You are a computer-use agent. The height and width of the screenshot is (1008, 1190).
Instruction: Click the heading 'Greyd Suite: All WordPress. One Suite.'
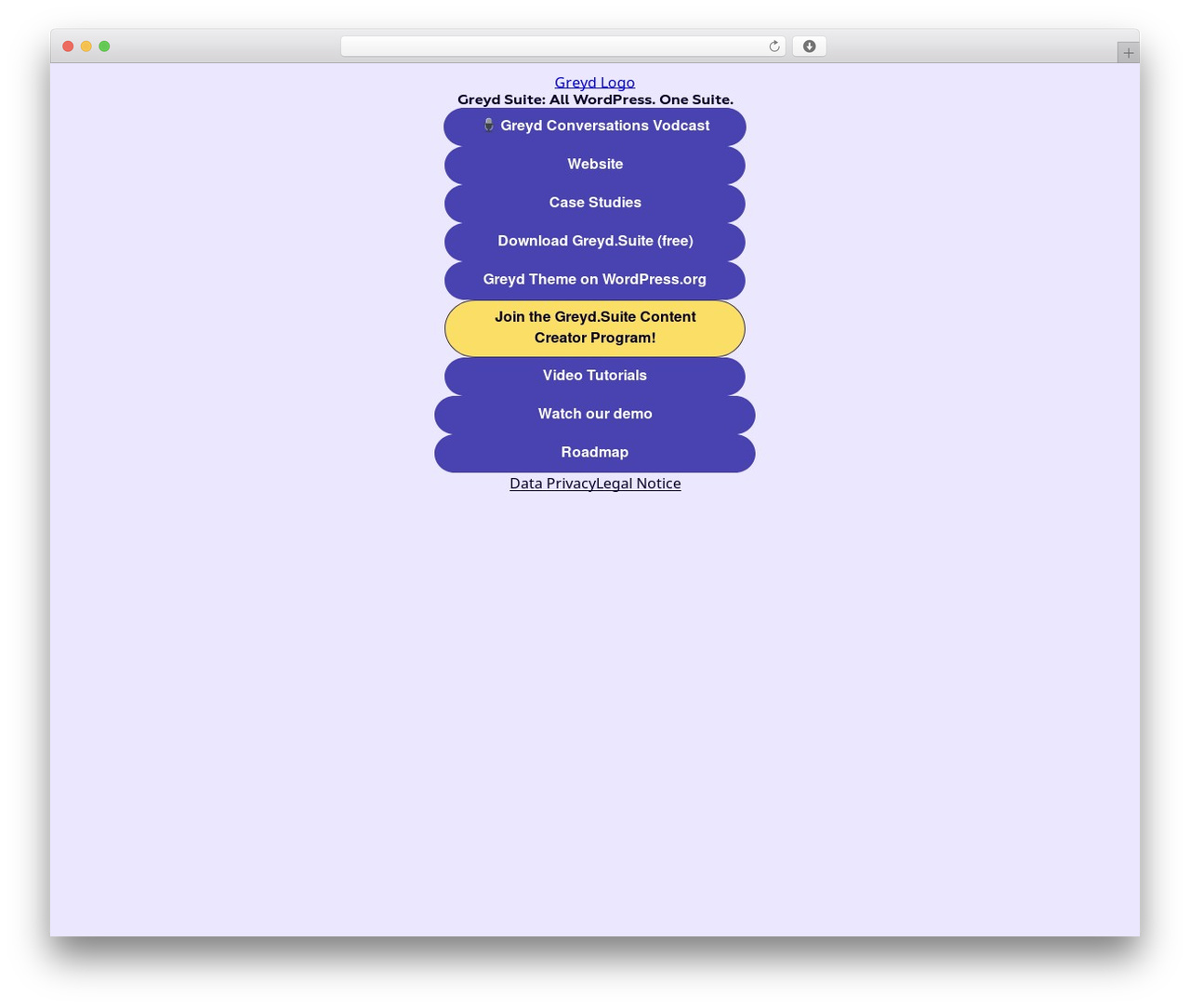[x=595, y=99]
